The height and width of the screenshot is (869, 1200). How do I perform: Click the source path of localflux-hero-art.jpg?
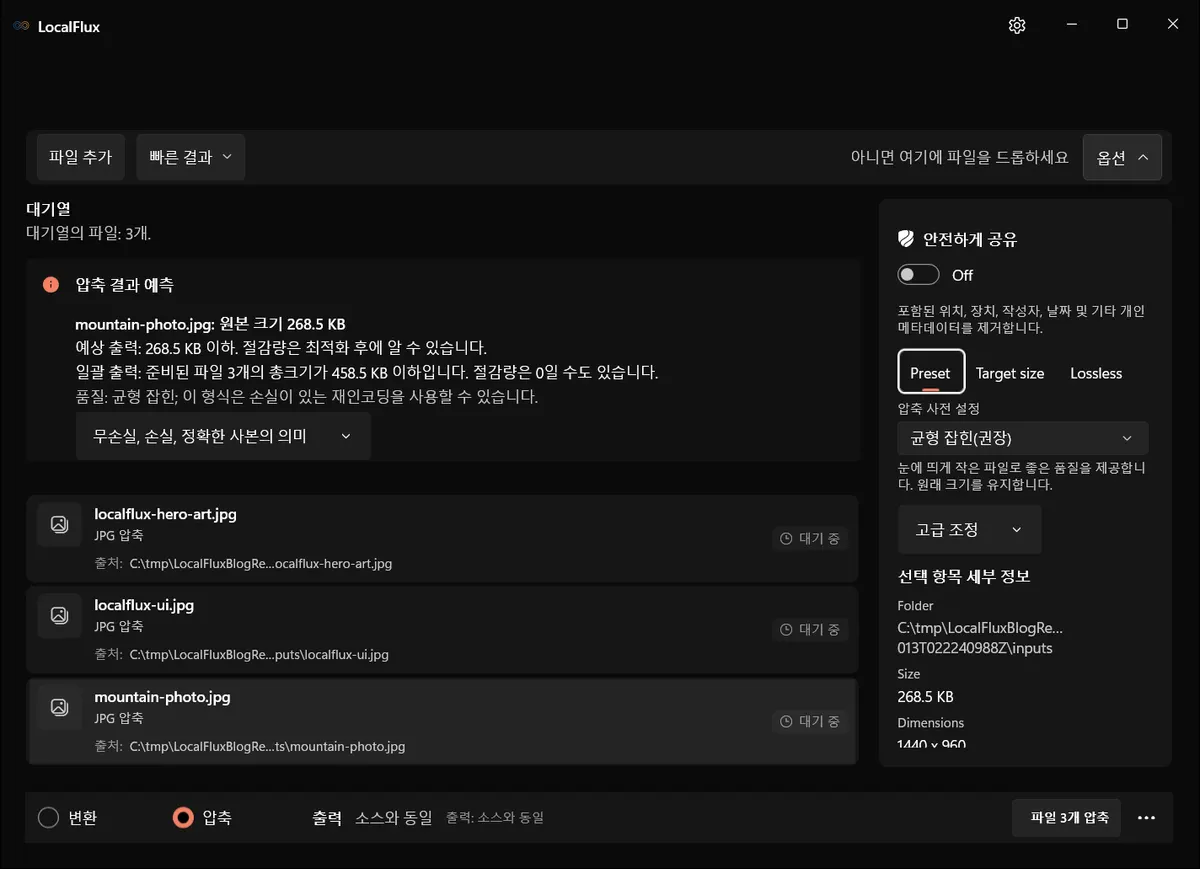pos(261,563)
